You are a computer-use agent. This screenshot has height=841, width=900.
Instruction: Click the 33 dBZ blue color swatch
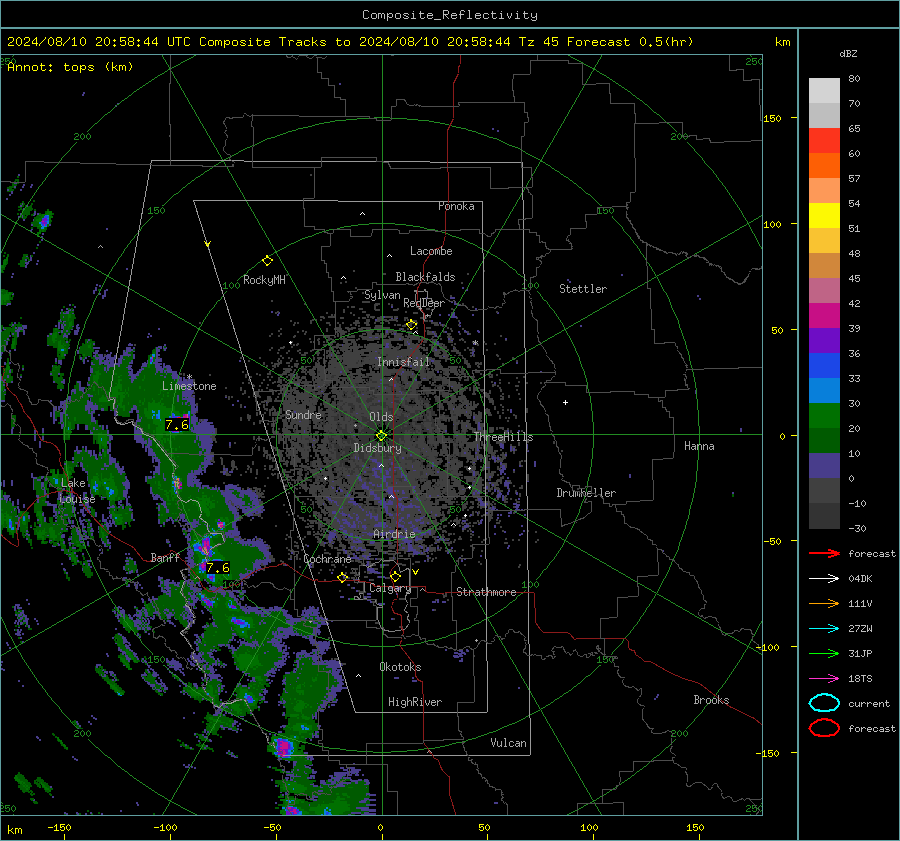[x=824, y=365]
